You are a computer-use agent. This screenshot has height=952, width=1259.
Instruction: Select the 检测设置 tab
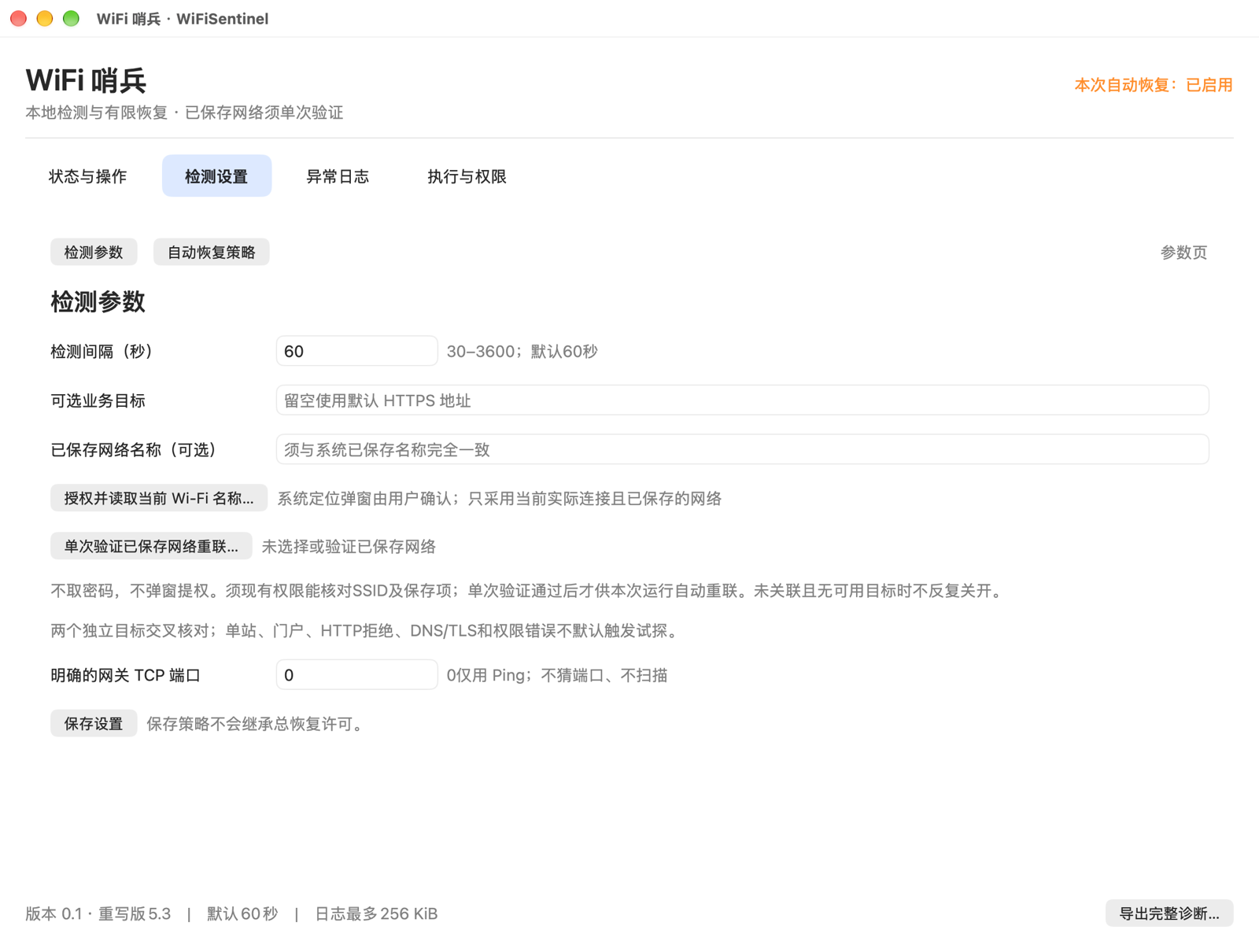click(x=216, y=176)
